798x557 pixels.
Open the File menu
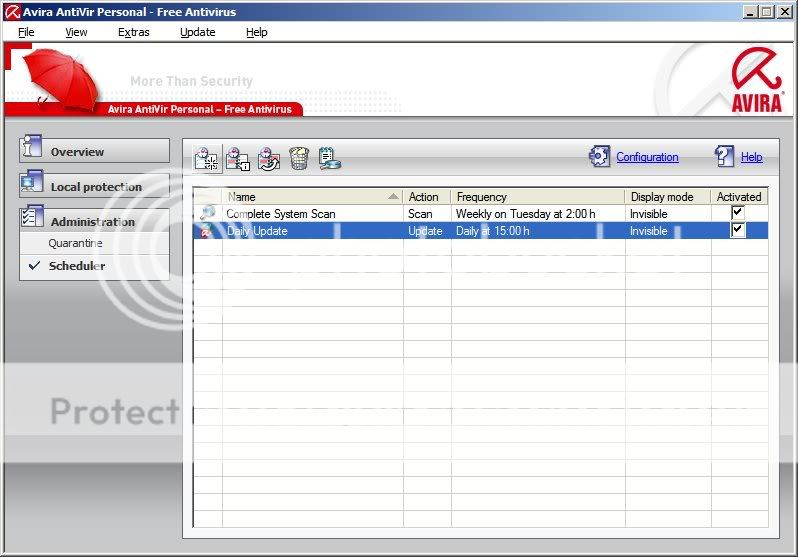click(x=26, y=32)
